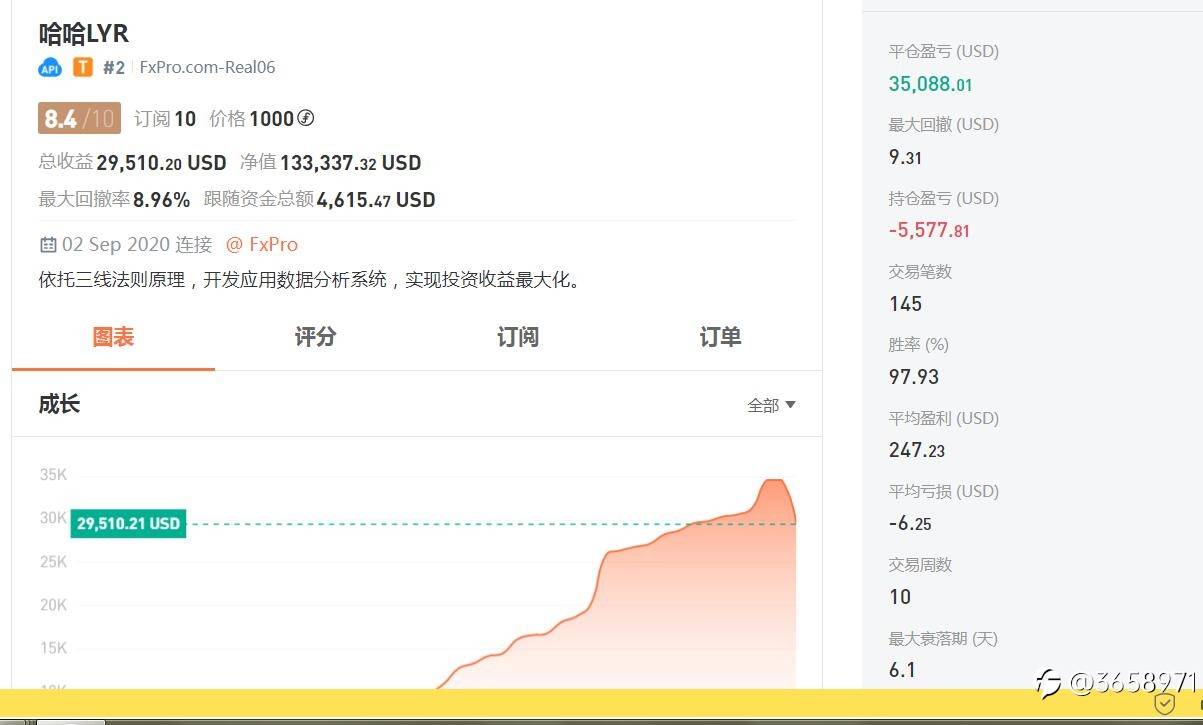Image resolution: width=1203 pixels, height=725 pixels.
Task: Click the shield icon at bottom right
Action: [x=1164, y=704]
